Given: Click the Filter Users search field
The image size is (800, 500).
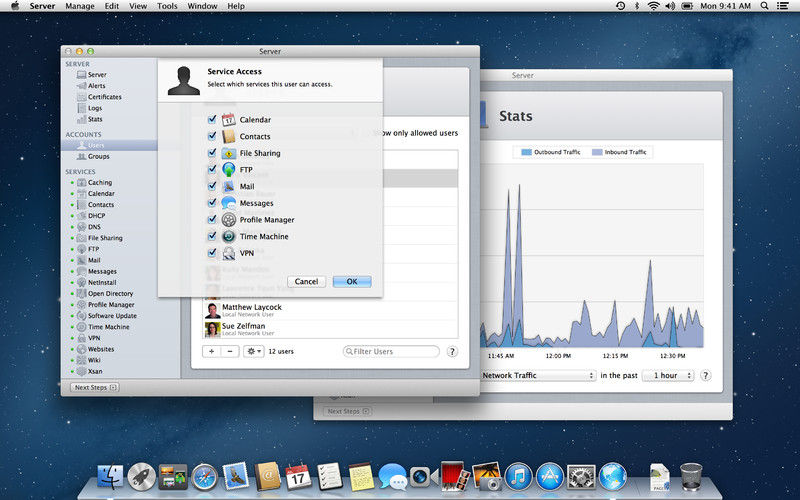Looking at the screenshot, I should [391, 352].
